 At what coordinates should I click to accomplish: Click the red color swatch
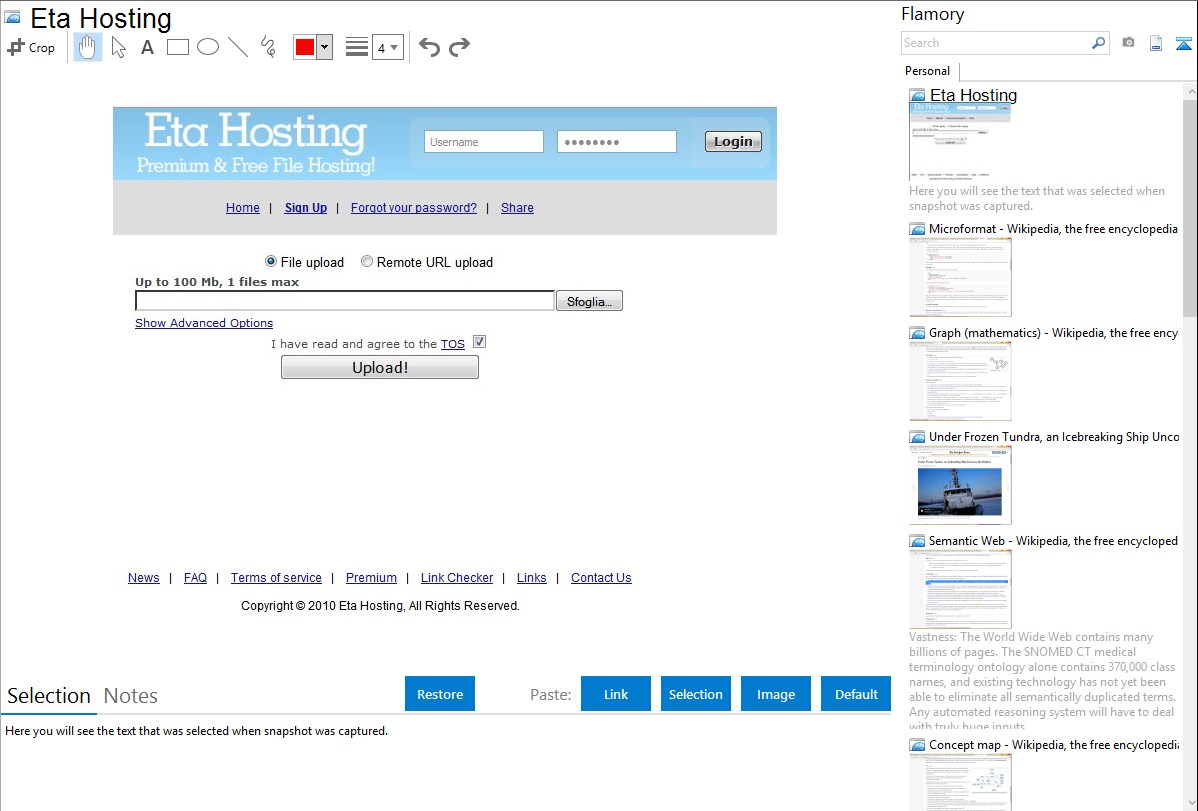tap(305, 47)
